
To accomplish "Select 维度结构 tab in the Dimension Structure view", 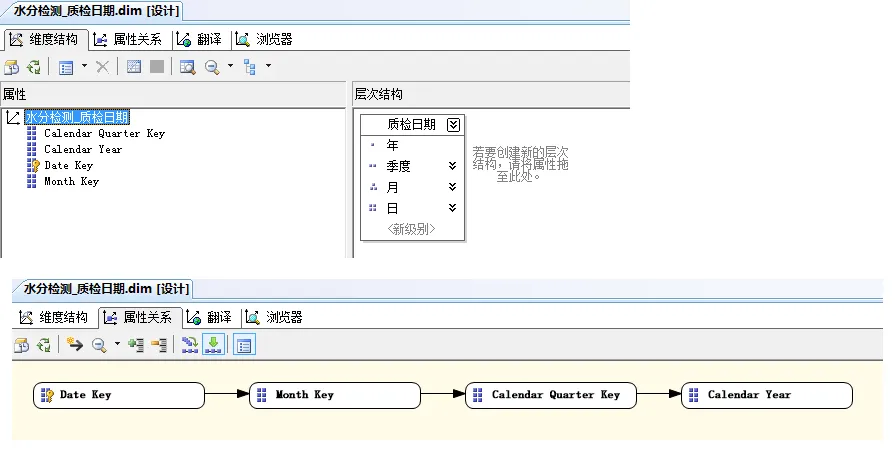I will (45, 39).
